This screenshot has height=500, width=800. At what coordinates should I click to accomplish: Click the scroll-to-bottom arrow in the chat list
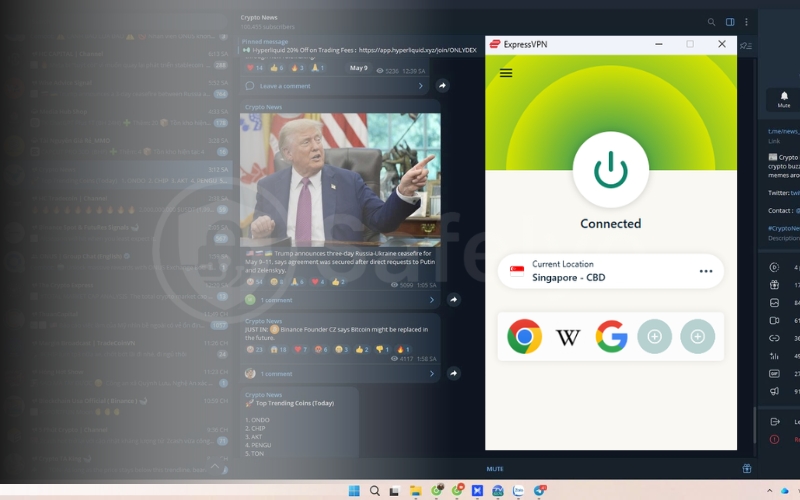215,466
